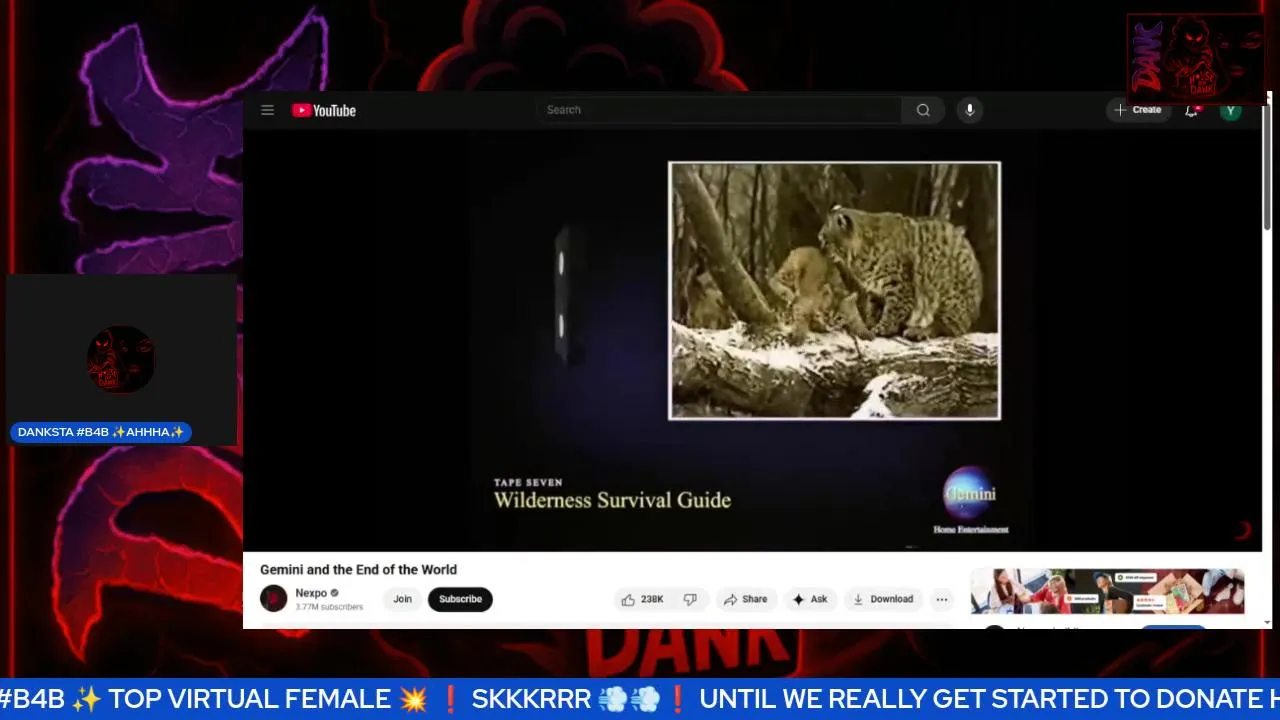Focus the YouTube Search field
The height and width of the screenshot is (720, 1280).
pos(719,110)
